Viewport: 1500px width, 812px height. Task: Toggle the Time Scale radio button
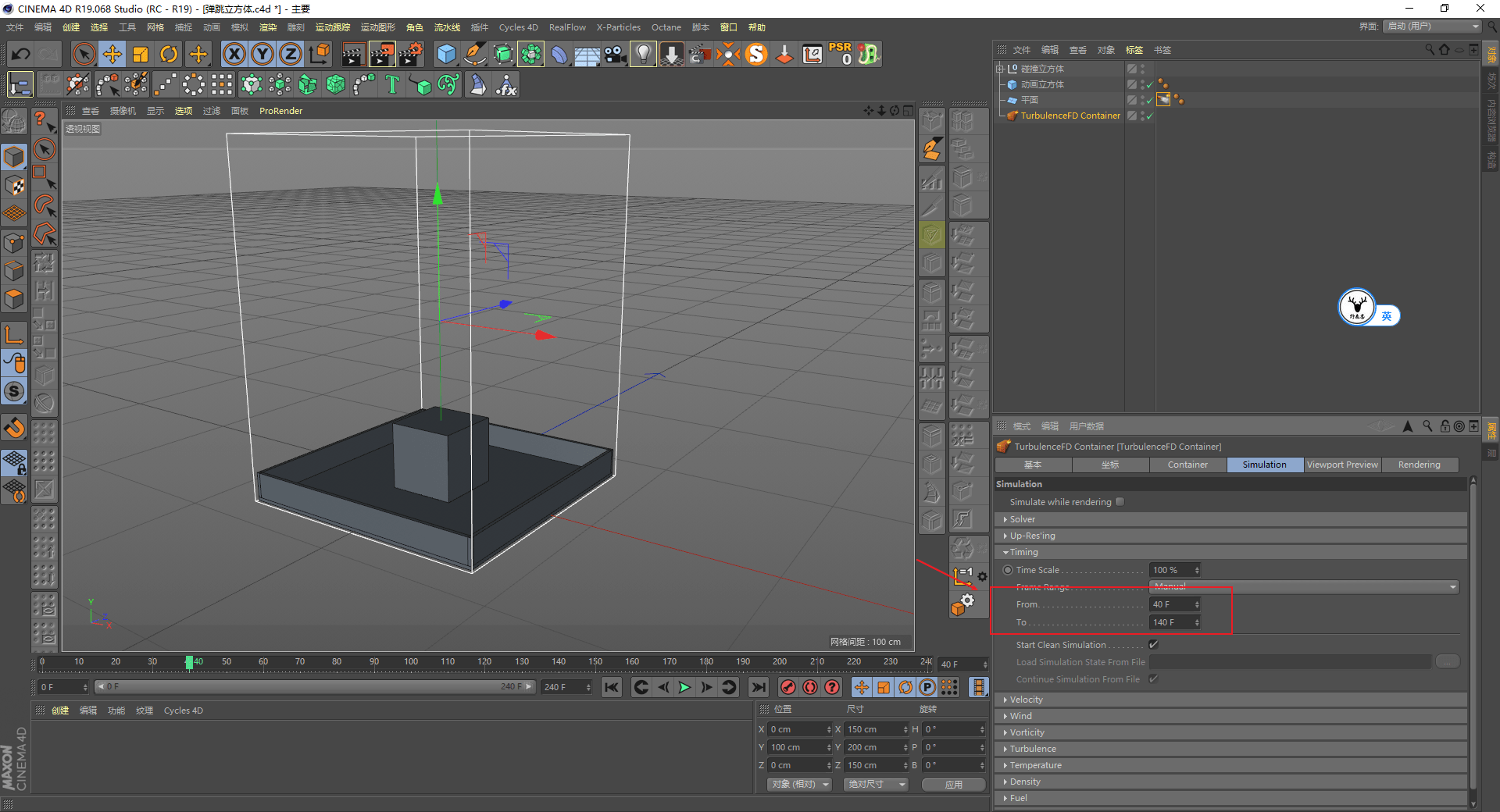tap(1008, 570)
